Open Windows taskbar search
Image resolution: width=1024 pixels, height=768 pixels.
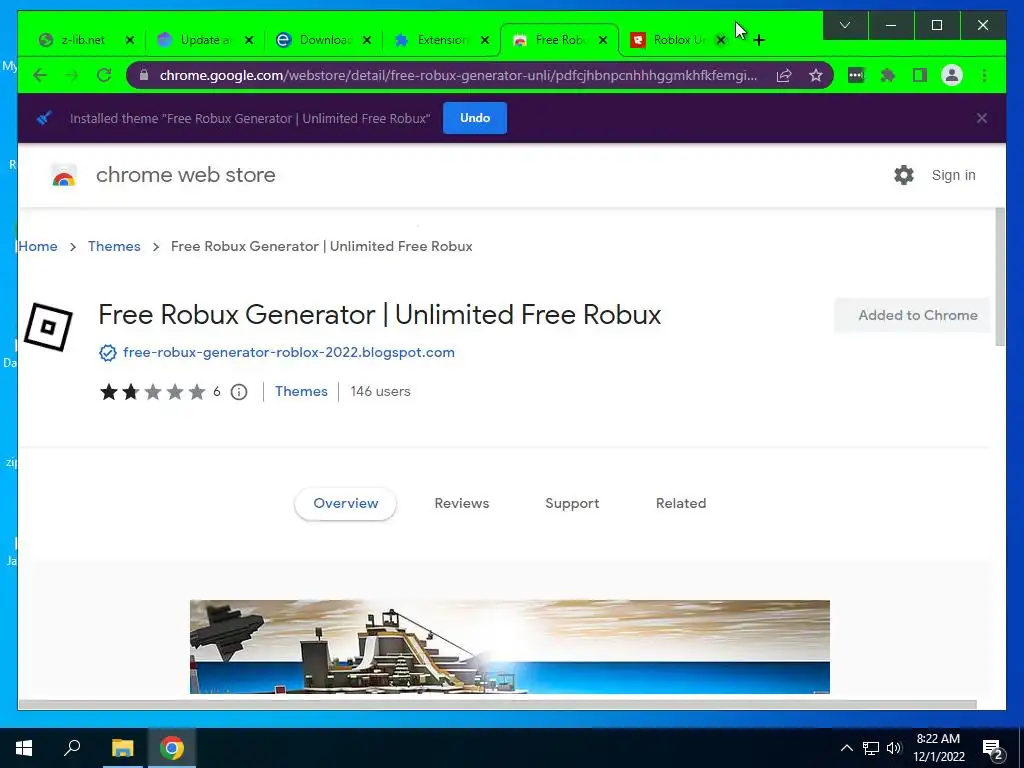72,748
